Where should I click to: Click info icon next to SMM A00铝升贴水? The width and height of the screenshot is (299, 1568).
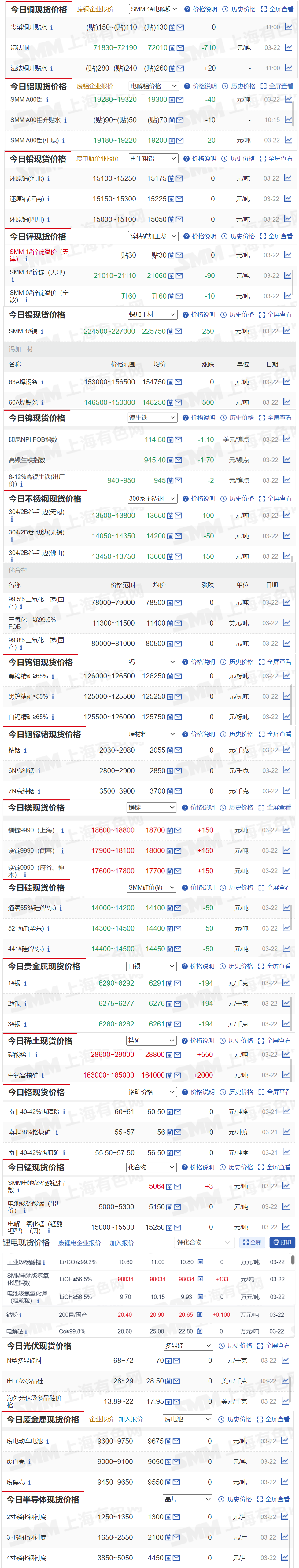pyautogui.click(x=65, y=120)
